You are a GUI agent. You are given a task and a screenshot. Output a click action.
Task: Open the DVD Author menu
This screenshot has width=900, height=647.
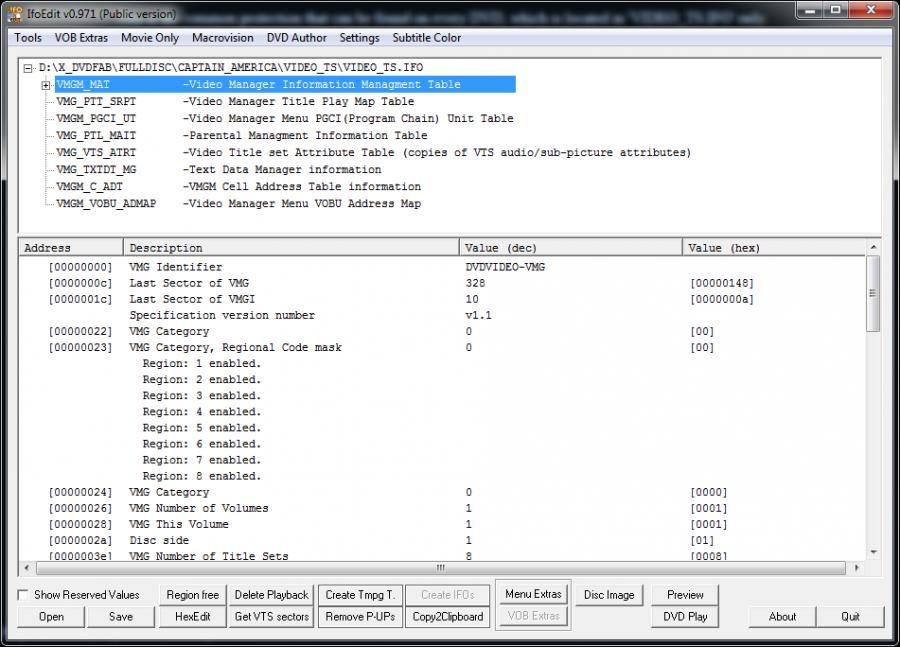tap(296, 37)
